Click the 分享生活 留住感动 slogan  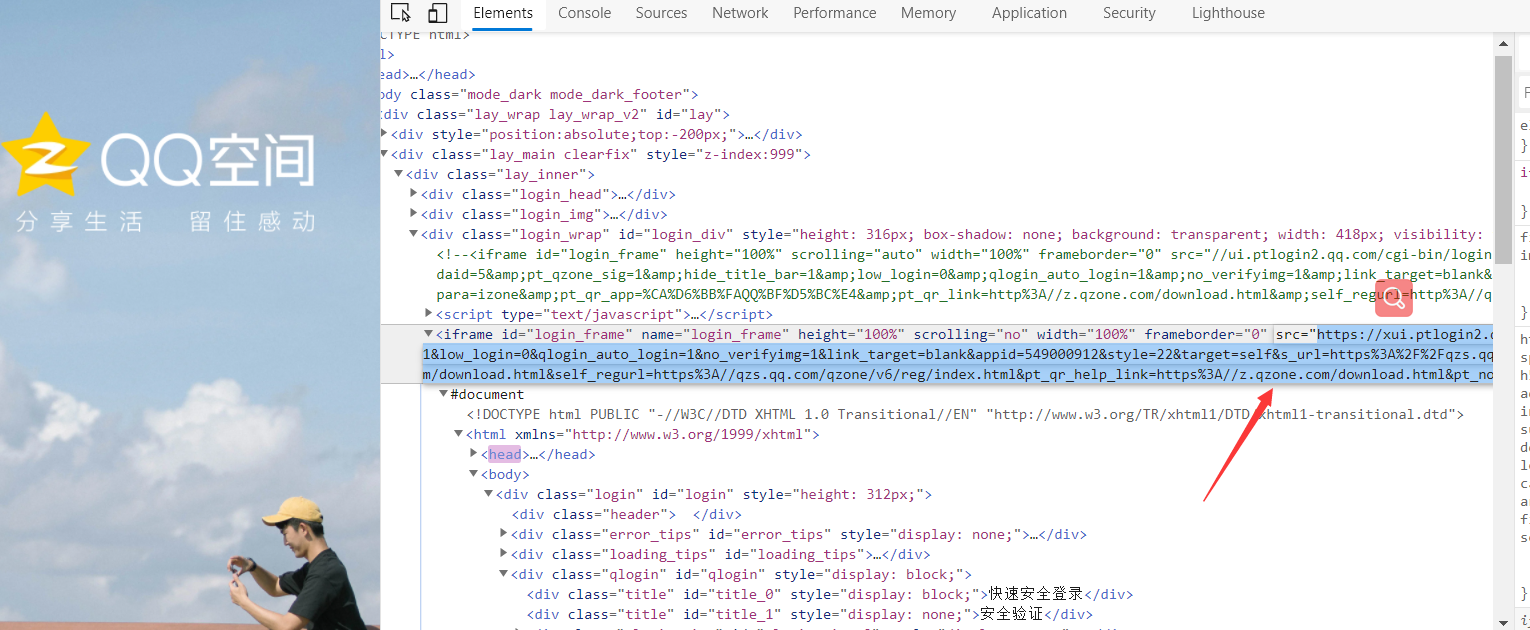click(166, 221)
